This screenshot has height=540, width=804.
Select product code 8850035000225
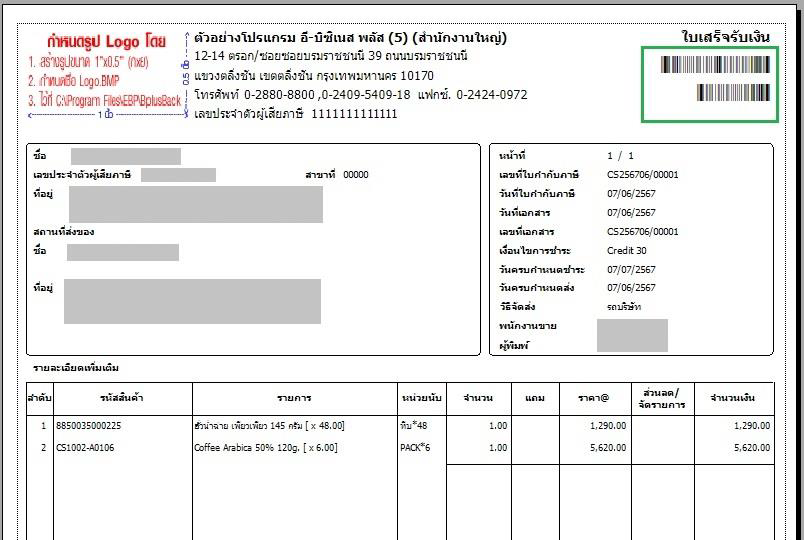coord(88,426)
